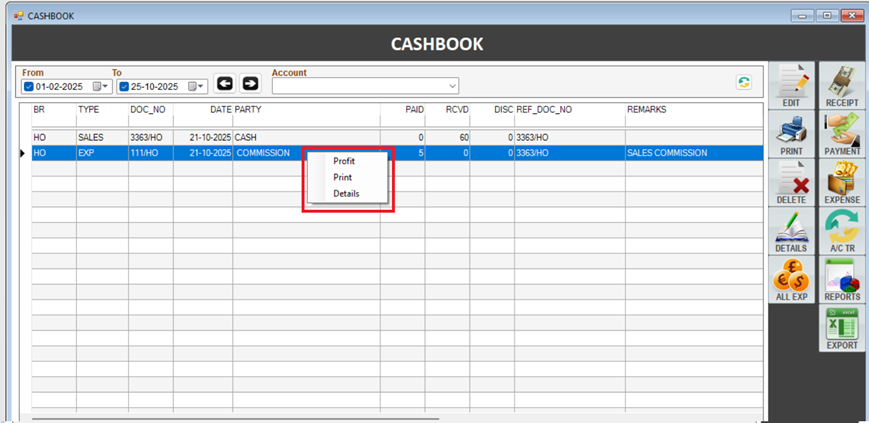Click the 111/HO document number cell
Screen dimensions: 869x423
click(x=151, y=153)
